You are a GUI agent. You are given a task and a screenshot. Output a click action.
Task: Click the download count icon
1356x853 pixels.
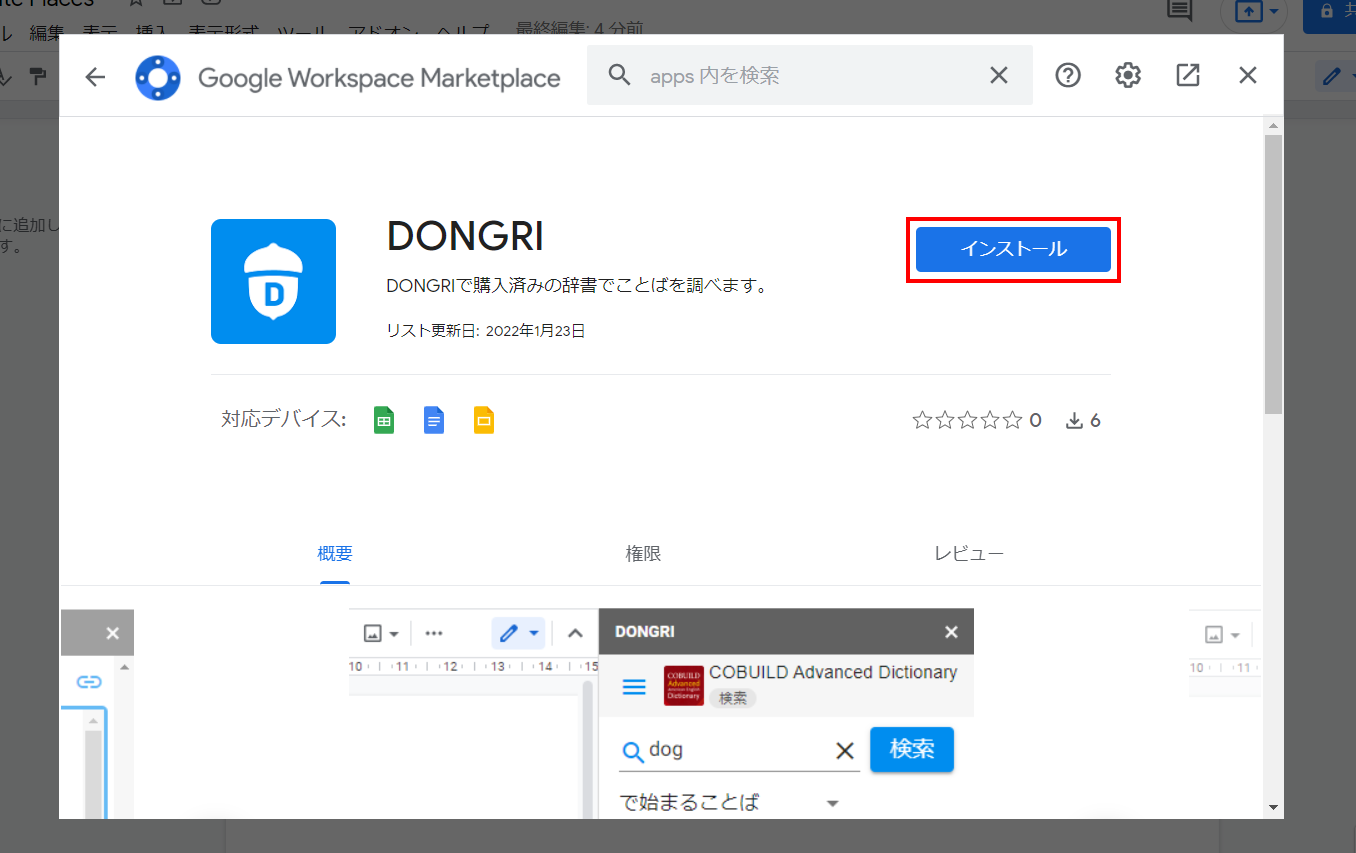(1075, 421)
